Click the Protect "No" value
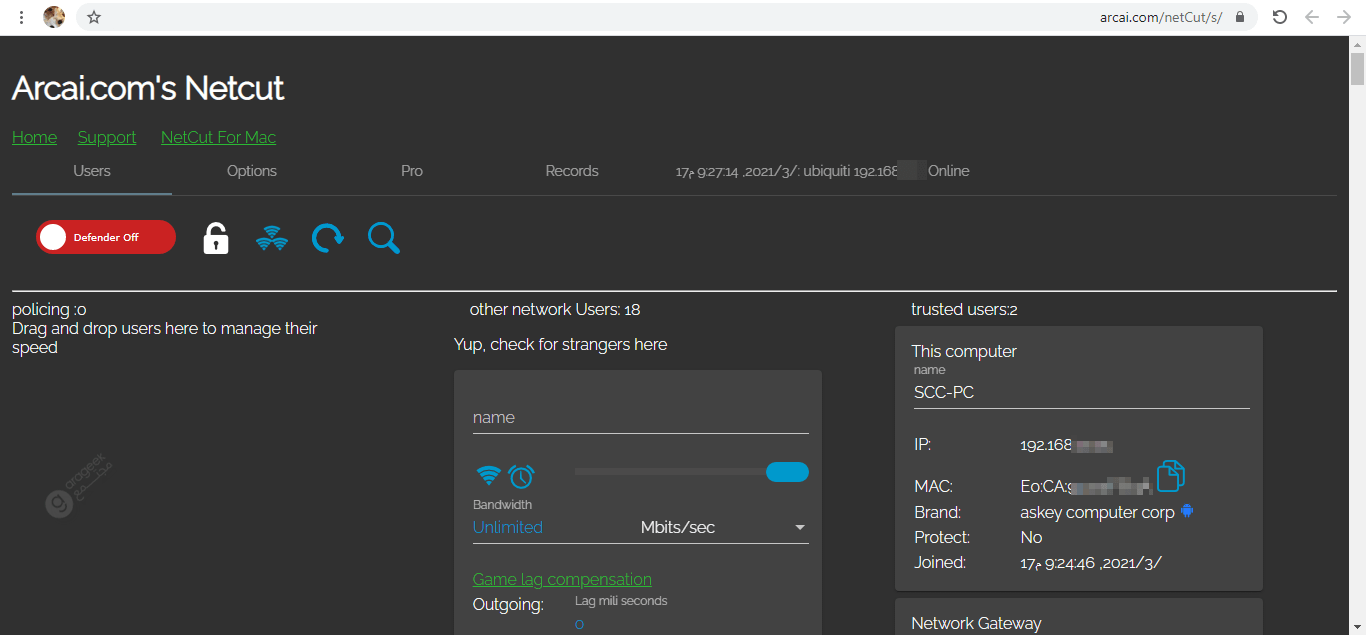The height and width of the screenshot is (635, 1366). 1031,537
